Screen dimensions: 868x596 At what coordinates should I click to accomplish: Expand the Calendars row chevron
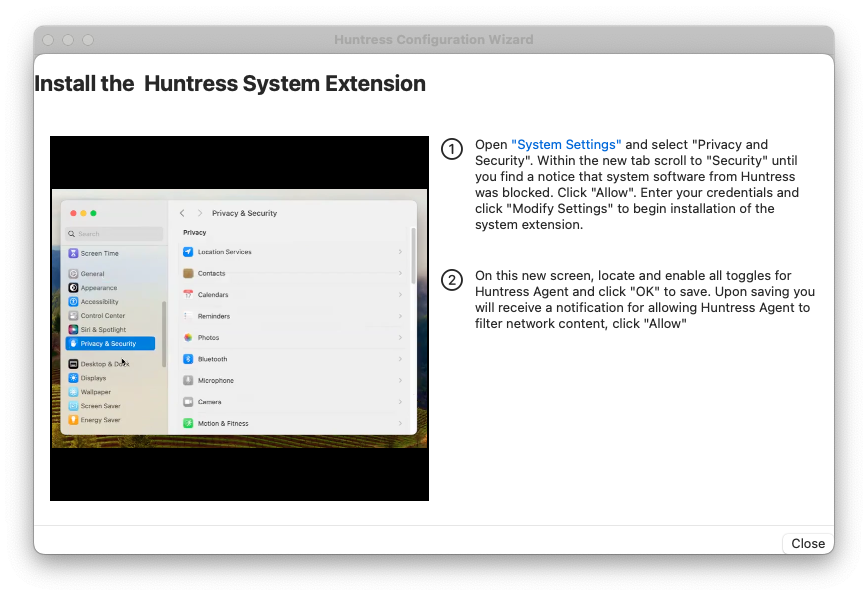(400, 294)
